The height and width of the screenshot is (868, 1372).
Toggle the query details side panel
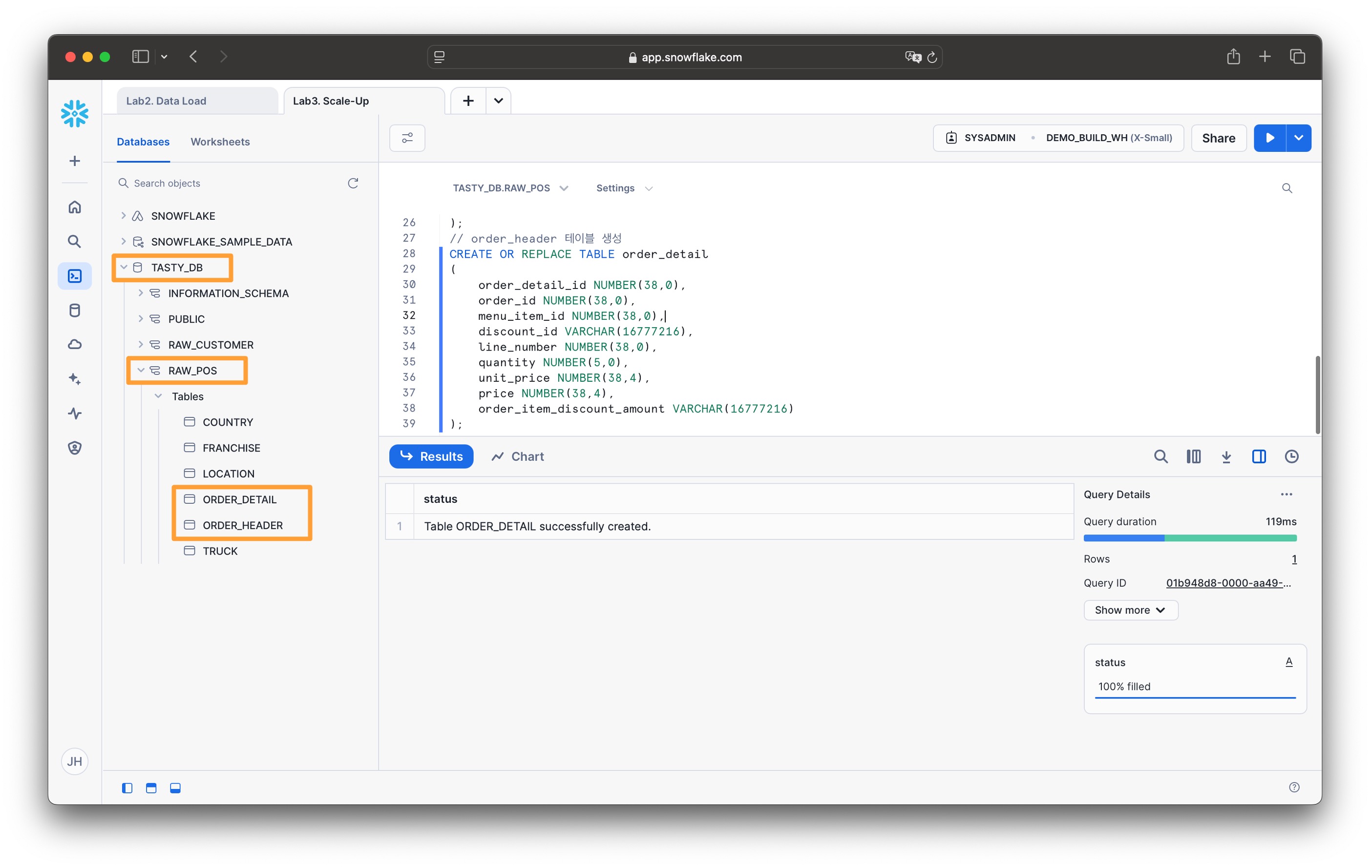point(1259,456)
